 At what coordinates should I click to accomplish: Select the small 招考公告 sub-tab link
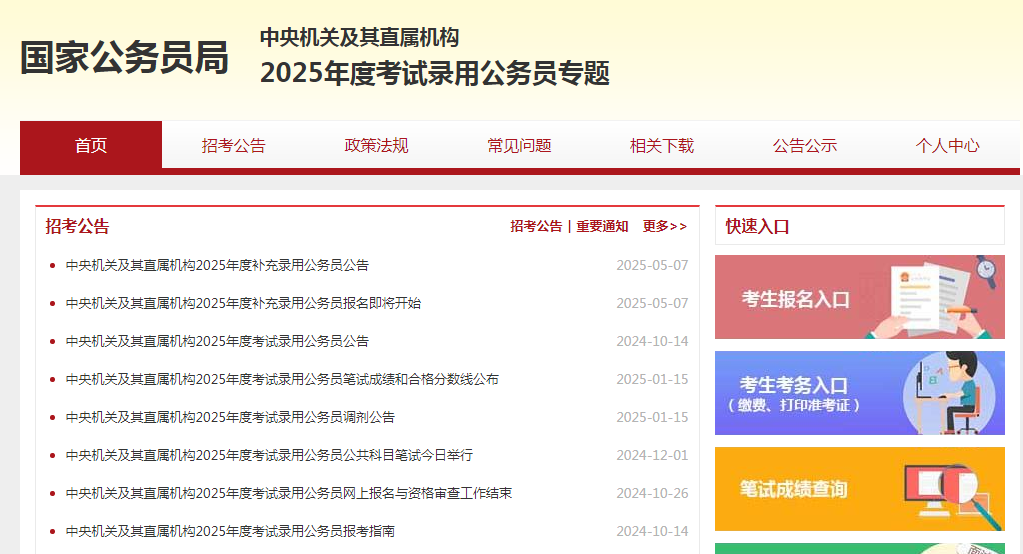point(536,227)
